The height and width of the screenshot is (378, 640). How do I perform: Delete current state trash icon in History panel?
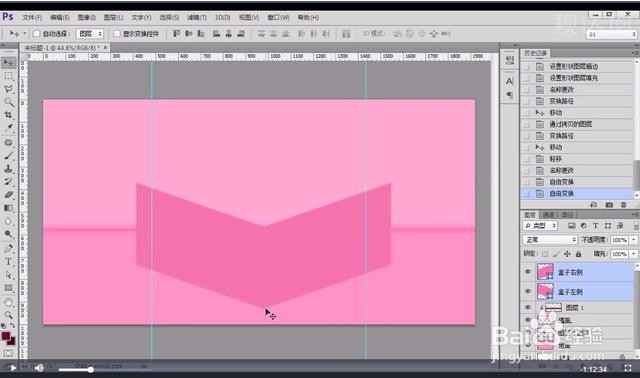point(623,205)
